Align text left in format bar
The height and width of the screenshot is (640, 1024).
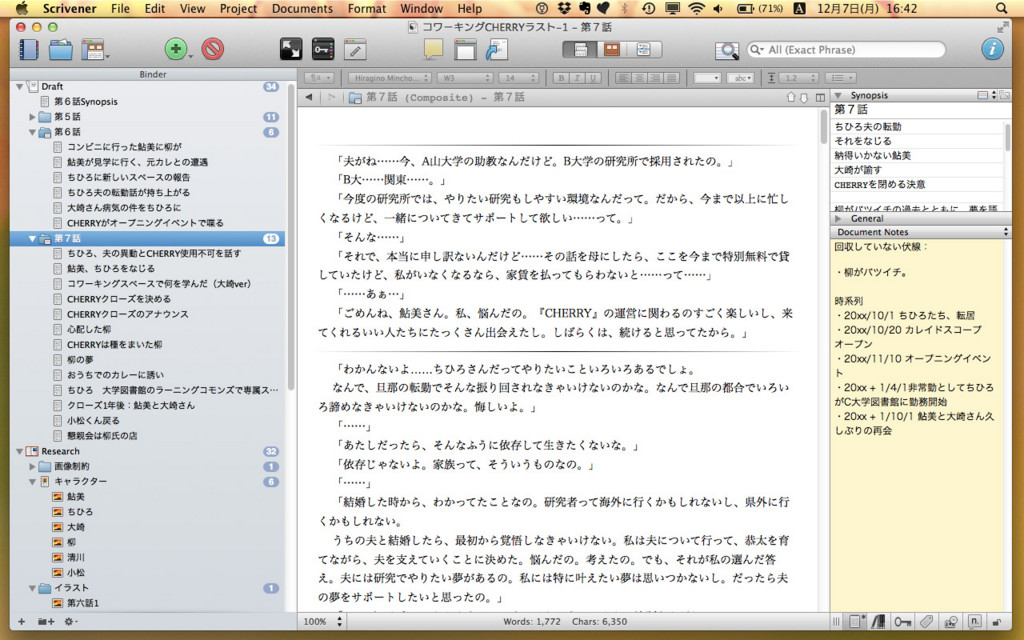(x=623, y=78)
